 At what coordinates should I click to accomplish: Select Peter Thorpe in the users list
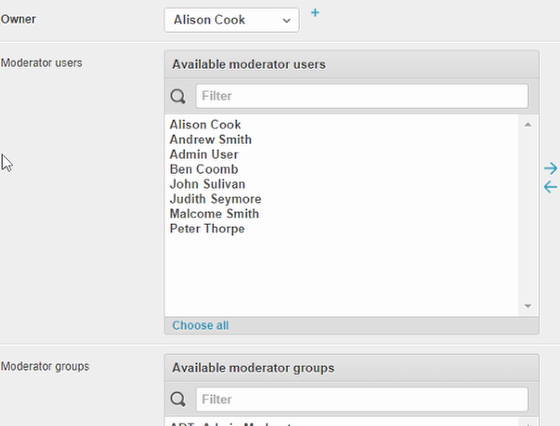tap(207, 229)
